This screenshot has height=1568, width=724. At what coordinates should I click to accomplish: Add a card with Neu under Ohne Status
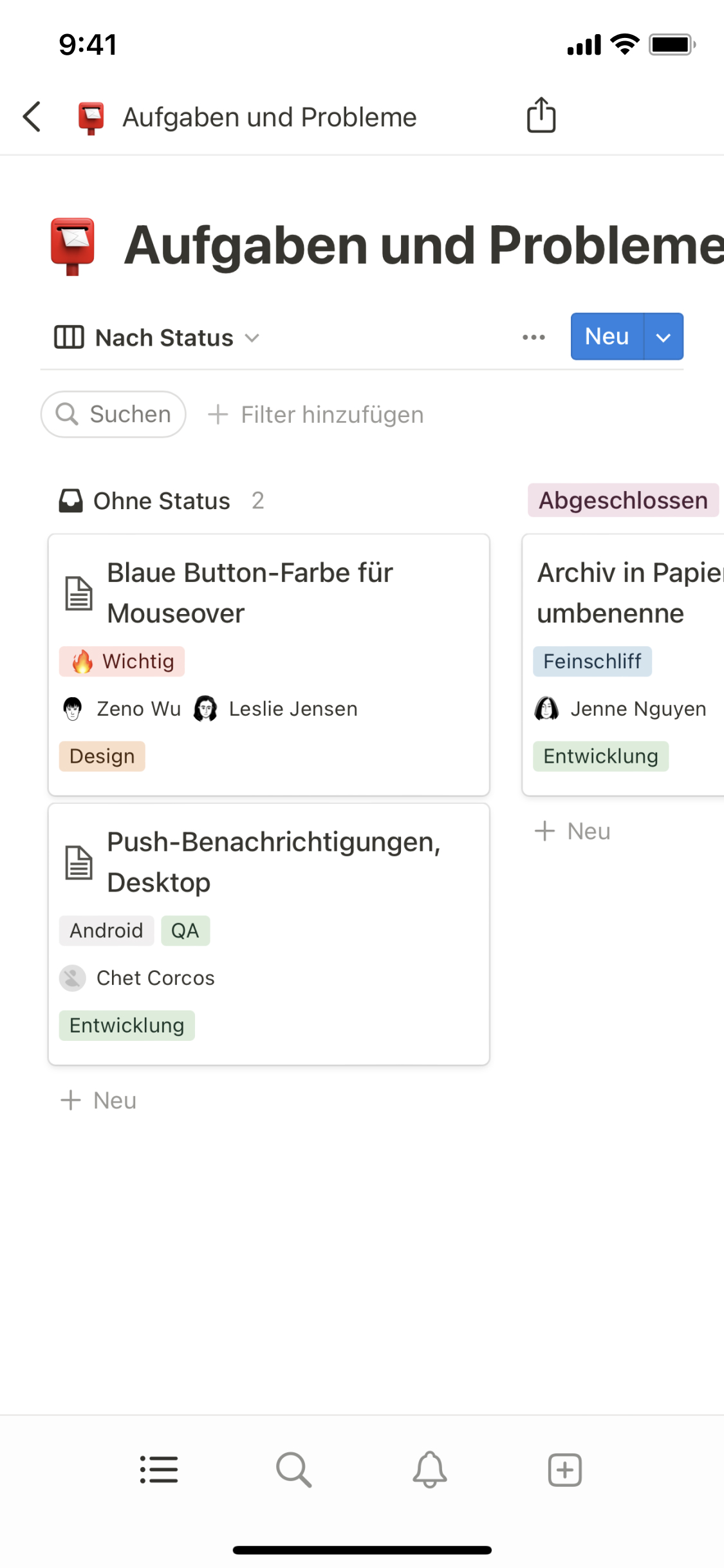[x=98, y=1100]
